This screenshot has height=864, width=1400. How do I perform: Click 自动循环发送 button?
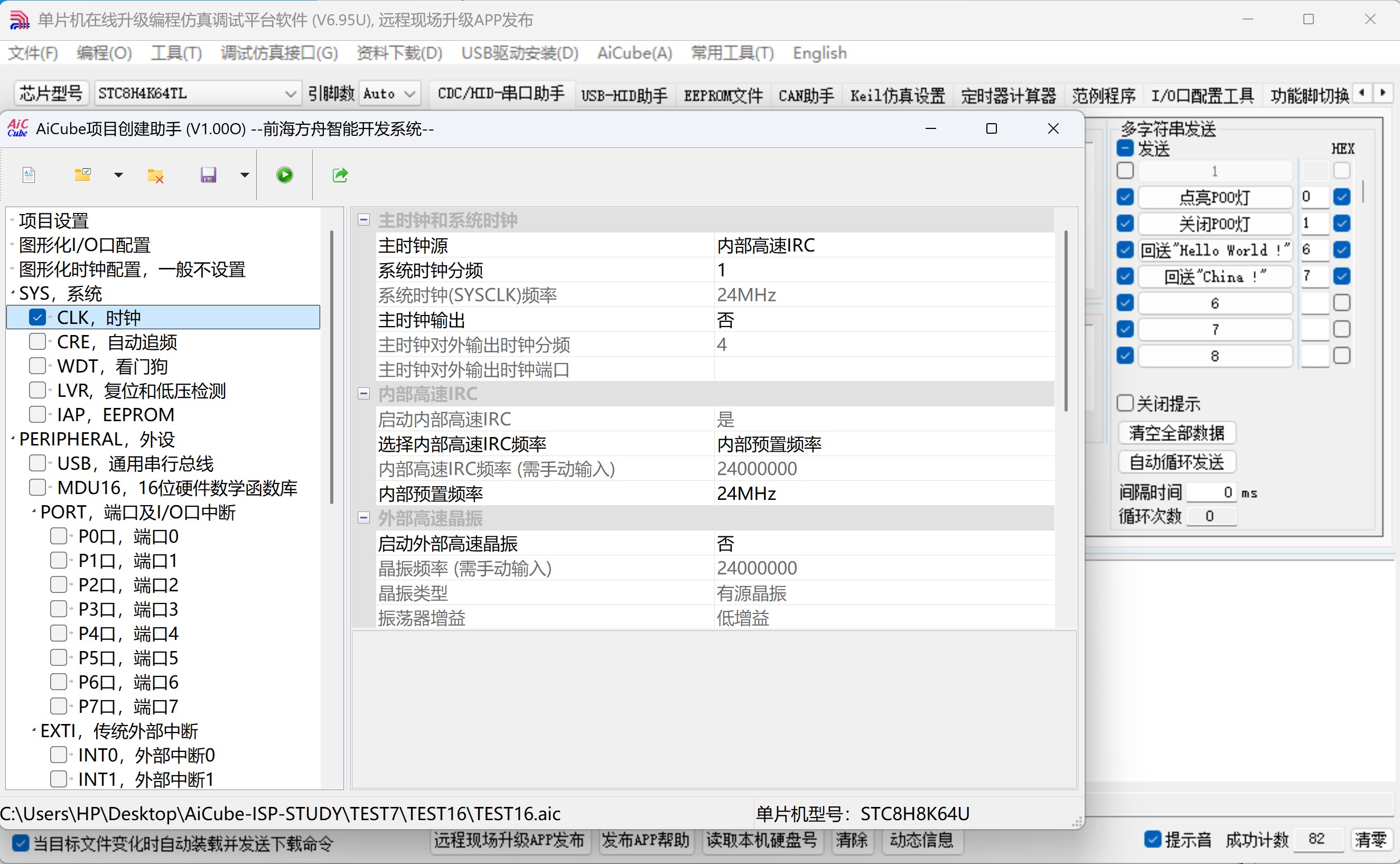[x=1177, y=462]
